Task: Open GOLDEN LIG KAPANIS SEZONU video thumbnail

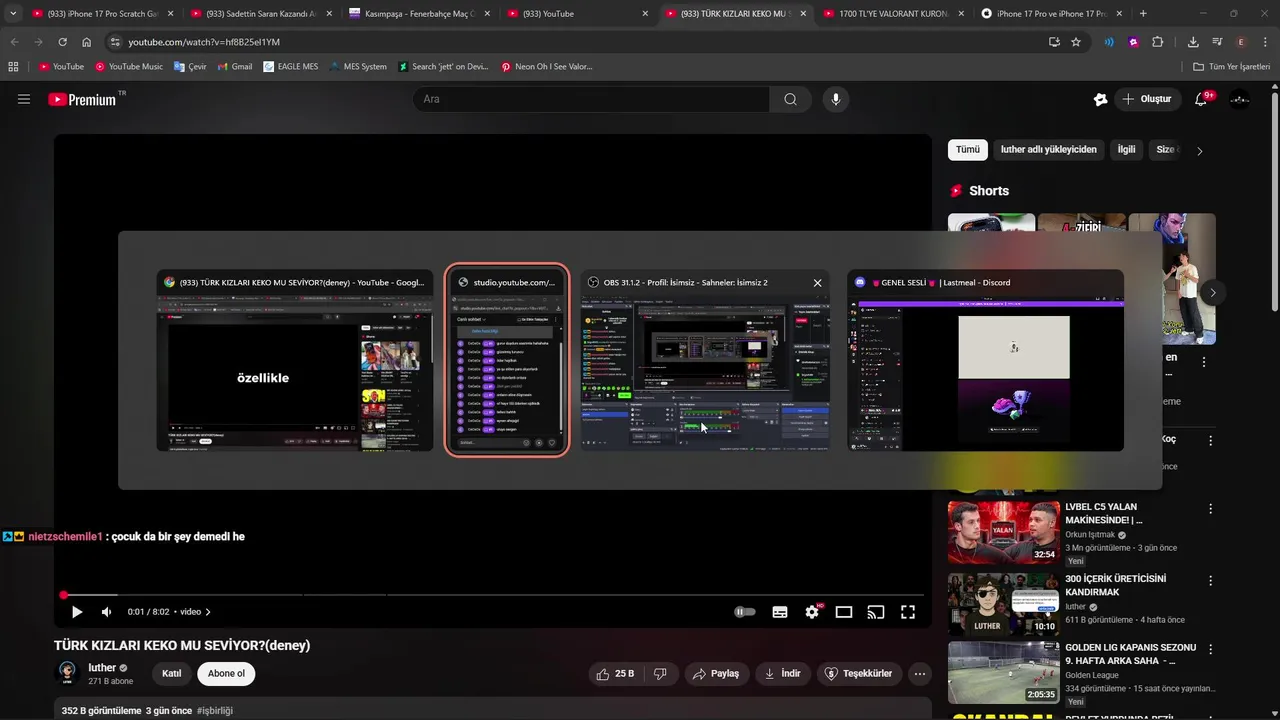Action: pyautogui.click(x=1004, y=674)
